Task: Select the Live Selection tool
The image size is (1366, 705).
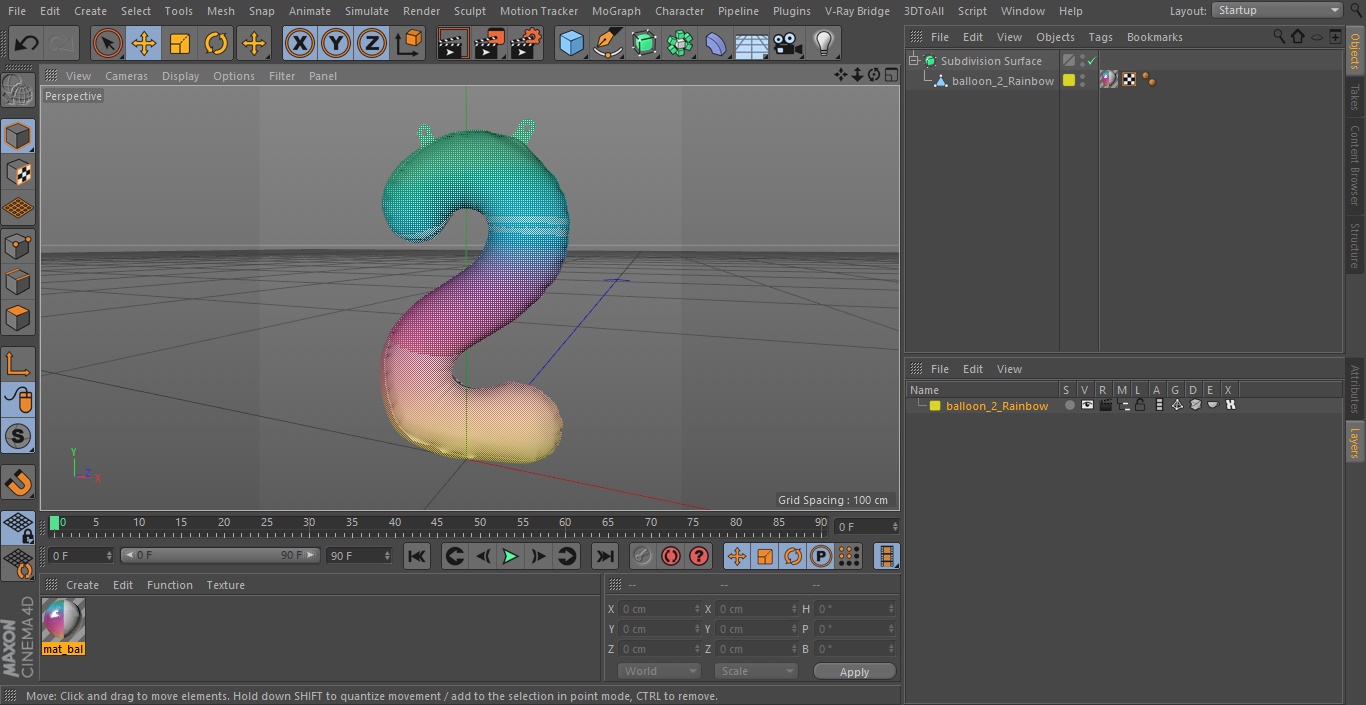Action: (107, 43)
